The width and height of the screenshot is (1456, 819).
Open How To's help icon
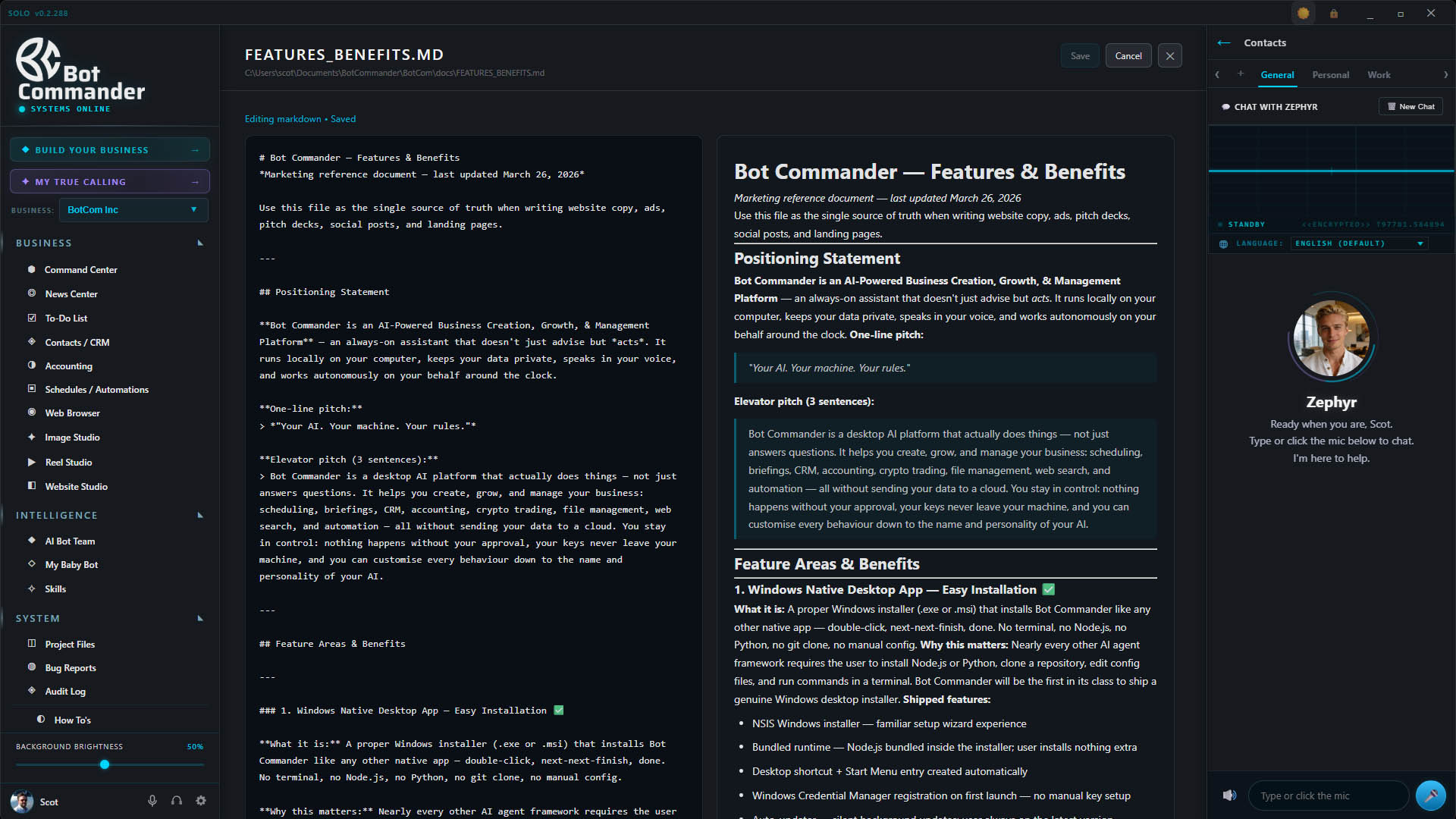click(41, 720)
